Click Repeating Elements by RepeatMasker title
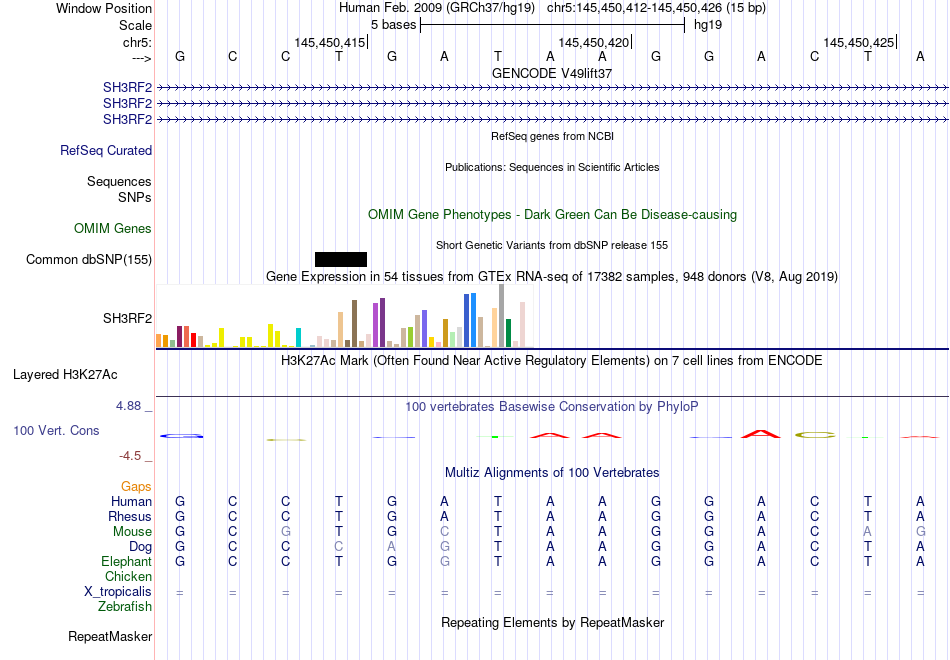The width and height of the screenshot is (950, 660). pyautogui.click(x=553, y=622)
